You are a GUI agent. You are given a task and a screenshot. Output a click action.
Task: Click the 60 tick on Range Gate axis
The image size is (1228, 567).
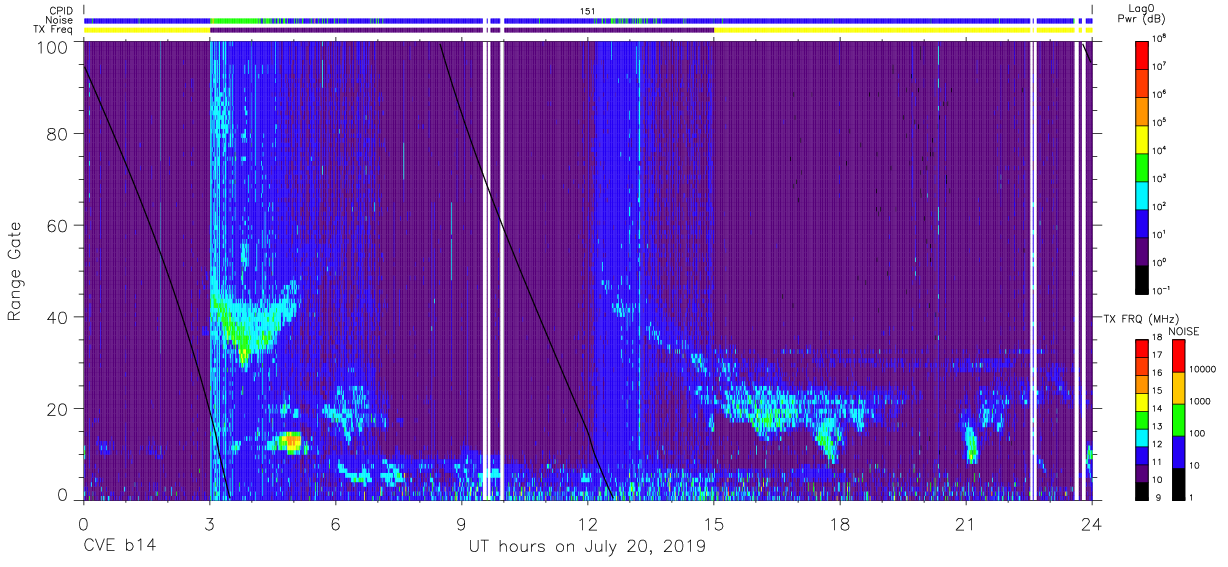pos(57,226)
